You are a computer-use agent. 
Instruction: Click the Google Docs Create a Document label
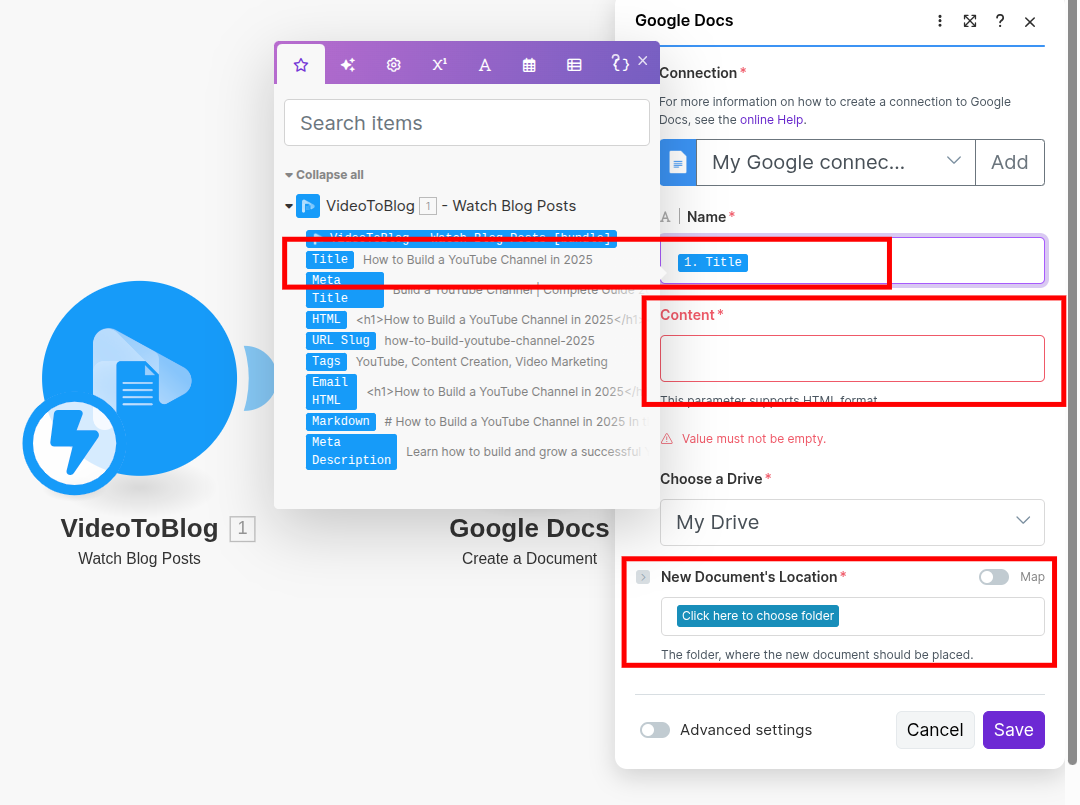[x=529, y=558]
